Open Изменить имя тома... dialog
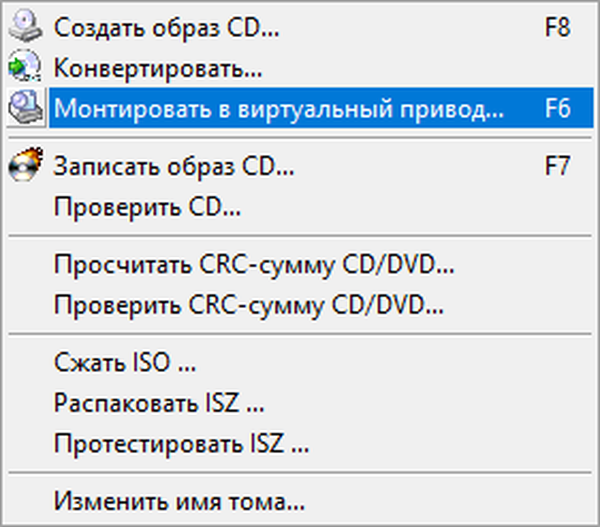 point(300,501)
